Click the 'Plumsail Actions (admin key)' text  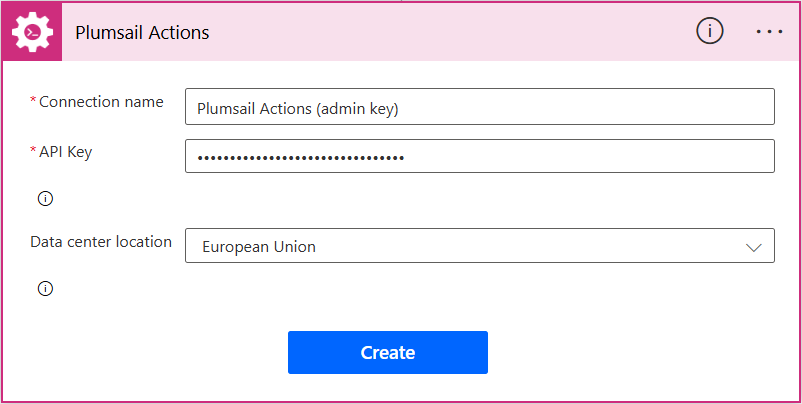[x=298, y=109]
